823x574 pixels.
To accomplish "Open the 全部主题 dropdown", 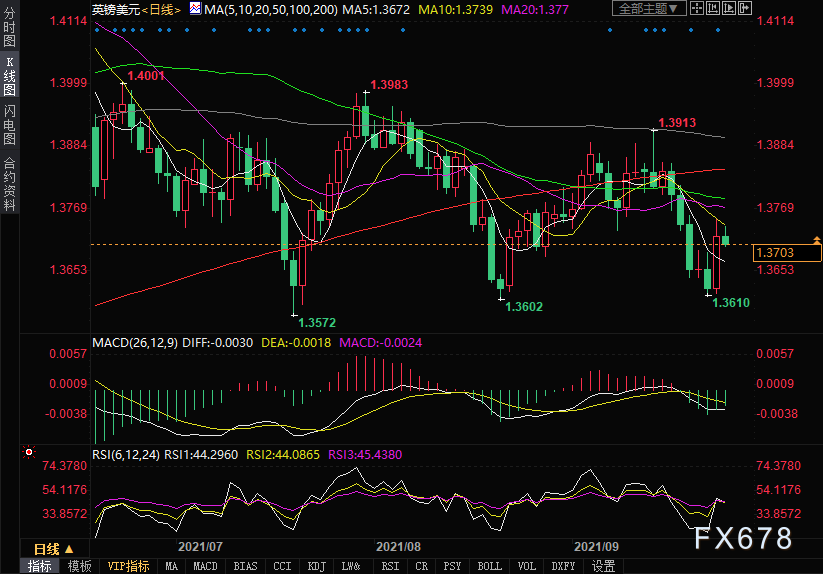I will point(649,8).
